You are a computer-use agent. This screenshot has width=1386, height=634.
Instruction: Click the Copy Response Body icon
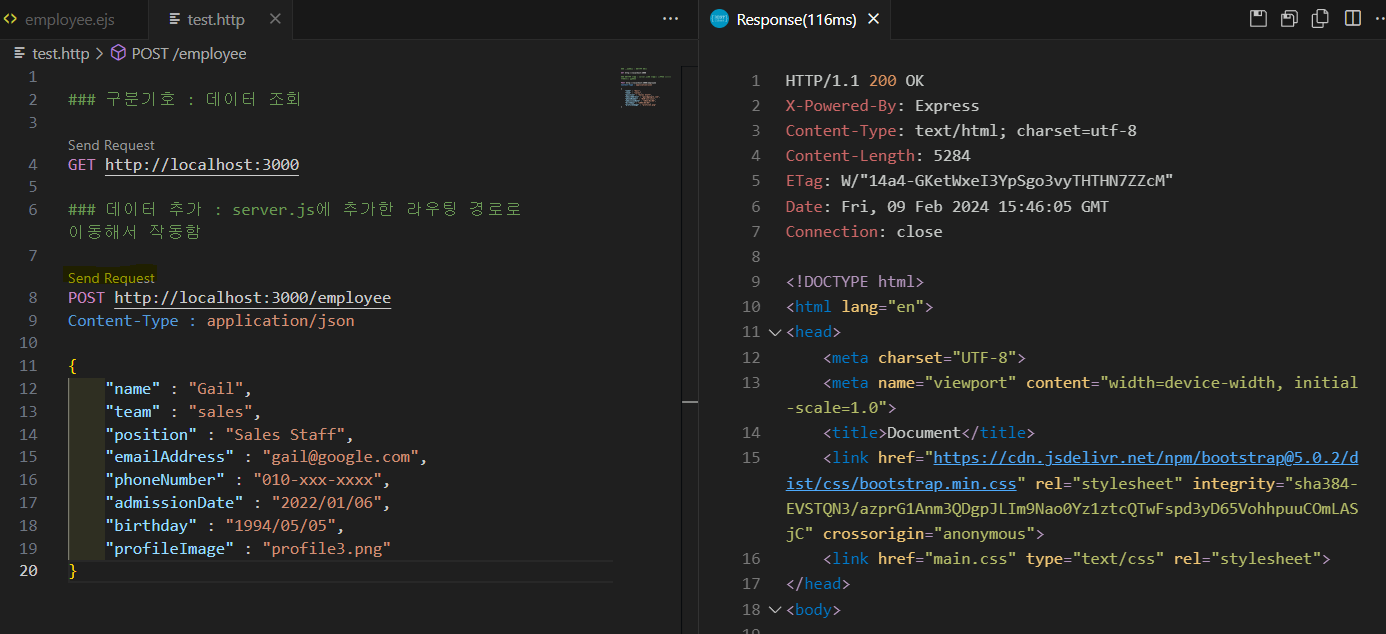(x=1321, y=19)
